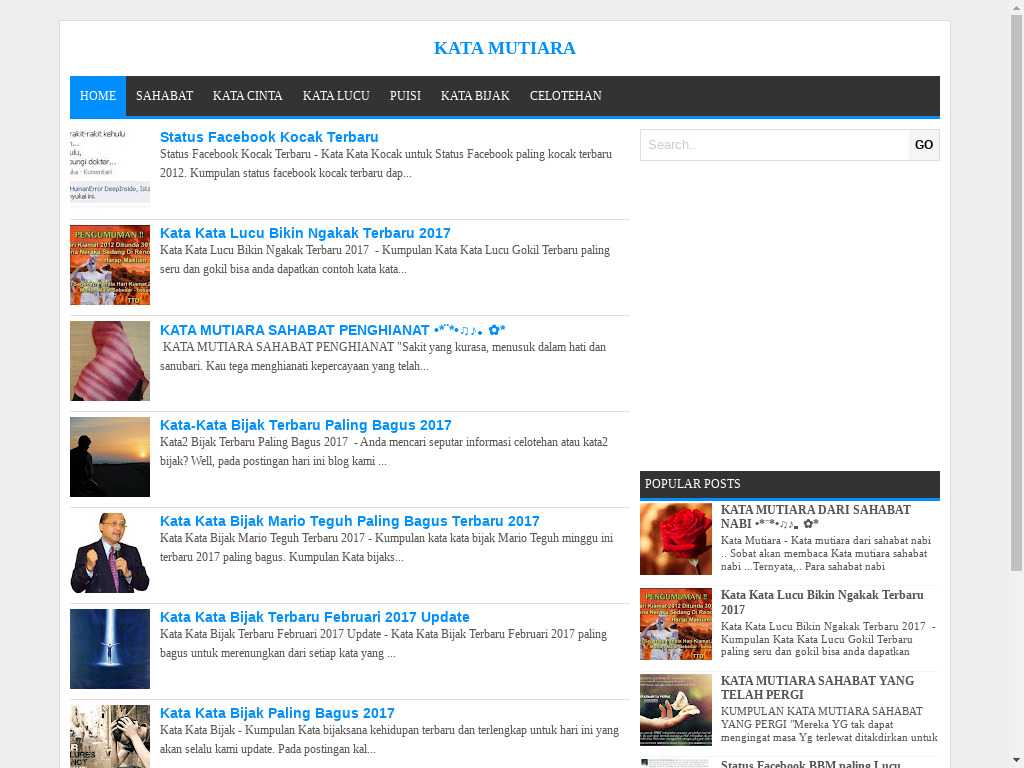Viewport: 1024px width, 768px height.
Task: Click sunset silhouette thumbnail of Kata-Kata Bijak post
Action: tap(110, 457)
